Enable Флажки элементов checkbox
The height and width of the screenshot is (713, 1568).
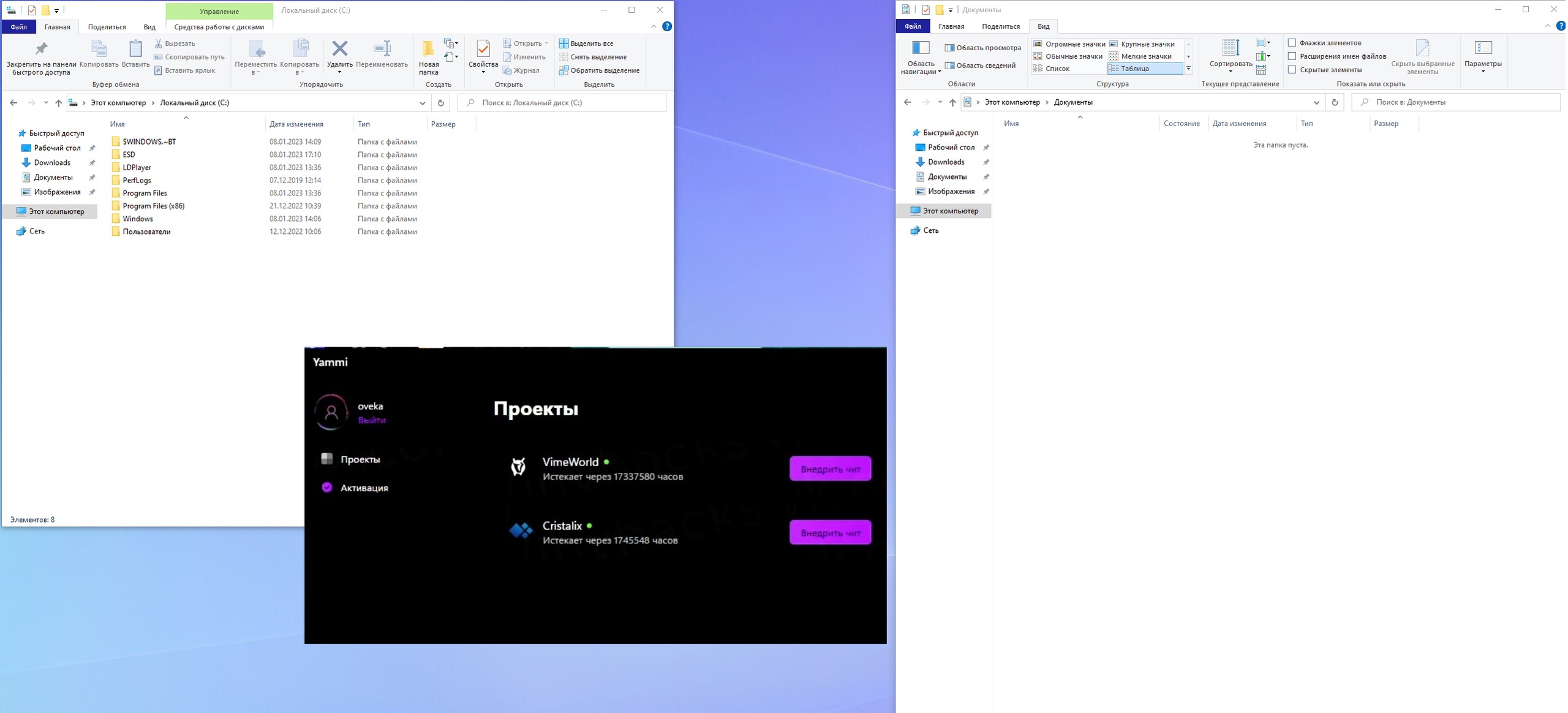pyautogui.click(x=1292, y=43)
